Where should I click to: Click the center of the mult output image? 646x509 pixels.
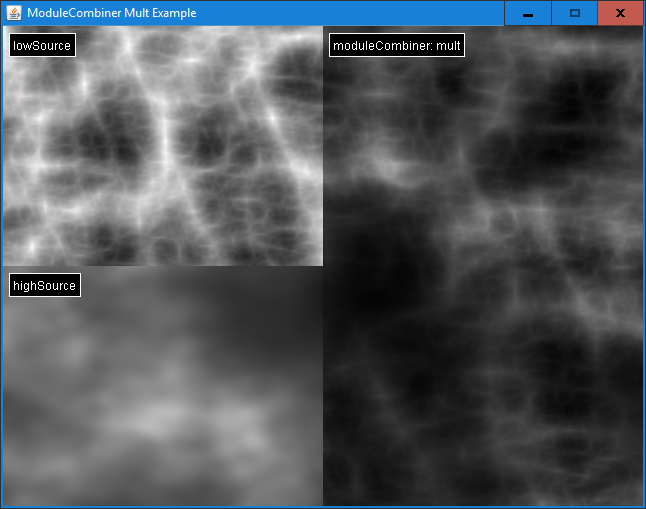[x=483, y=266]
